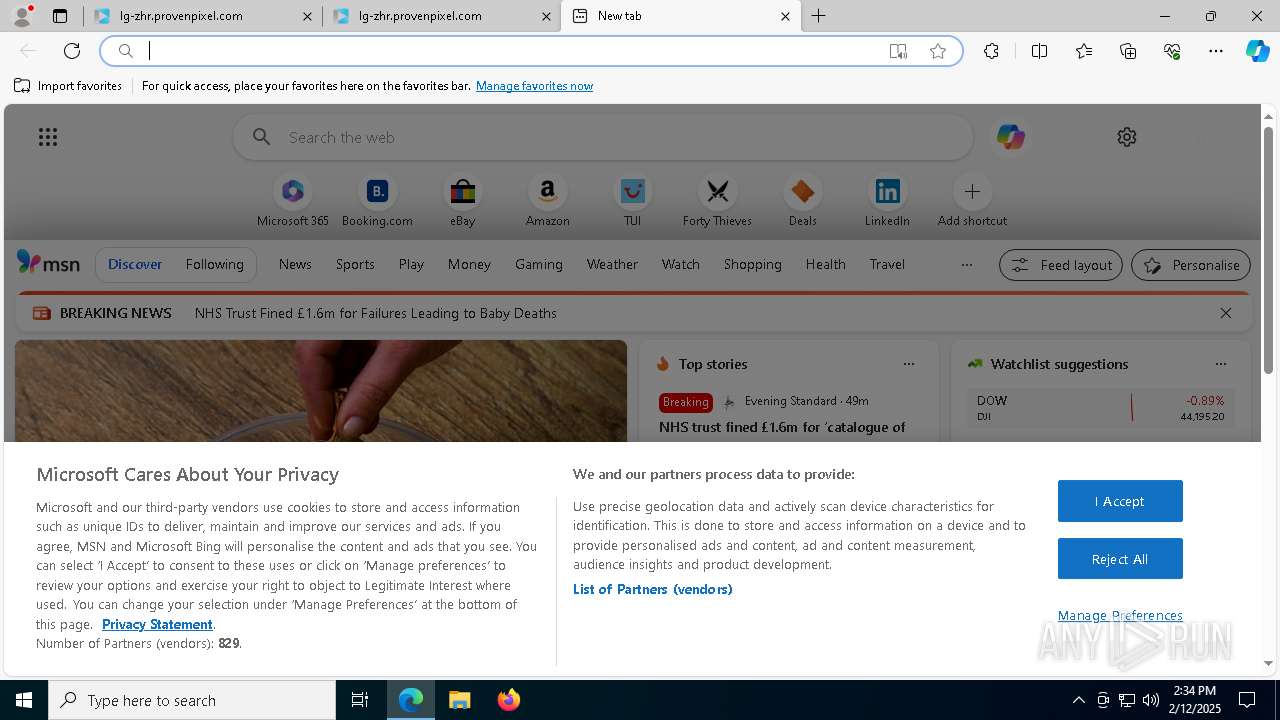Add this page to favorites star
1280x720 pixels.
point(938,51)
